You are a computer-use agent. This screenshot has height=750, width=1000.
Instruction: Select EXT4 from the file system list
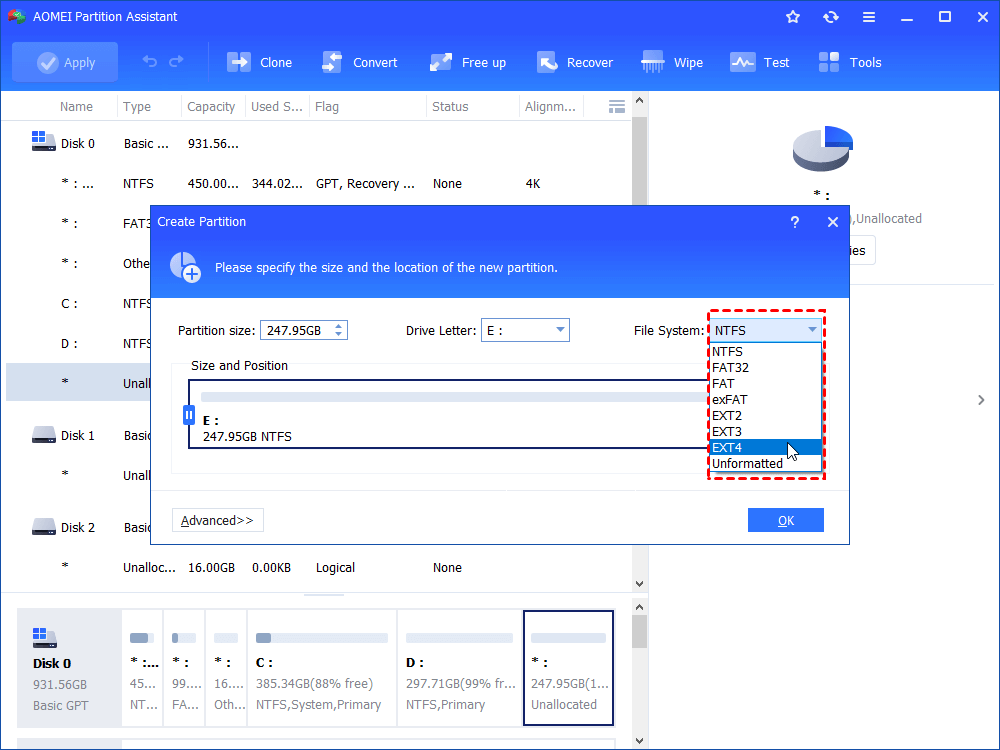click(x=730, y=447)
